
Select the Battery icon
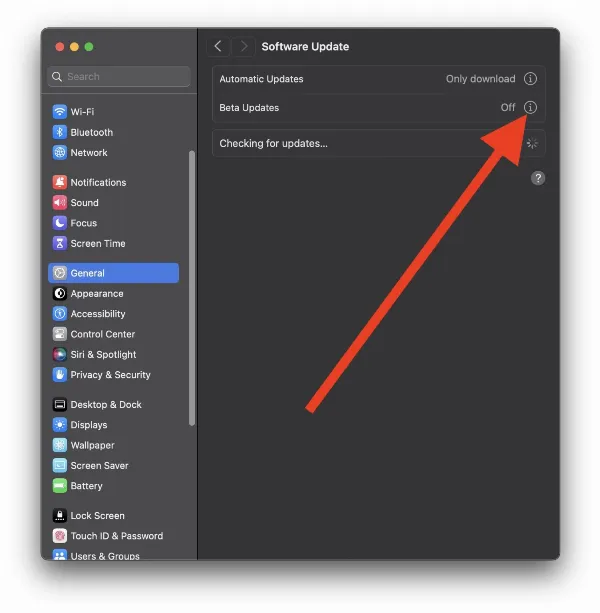coord(59,486)
